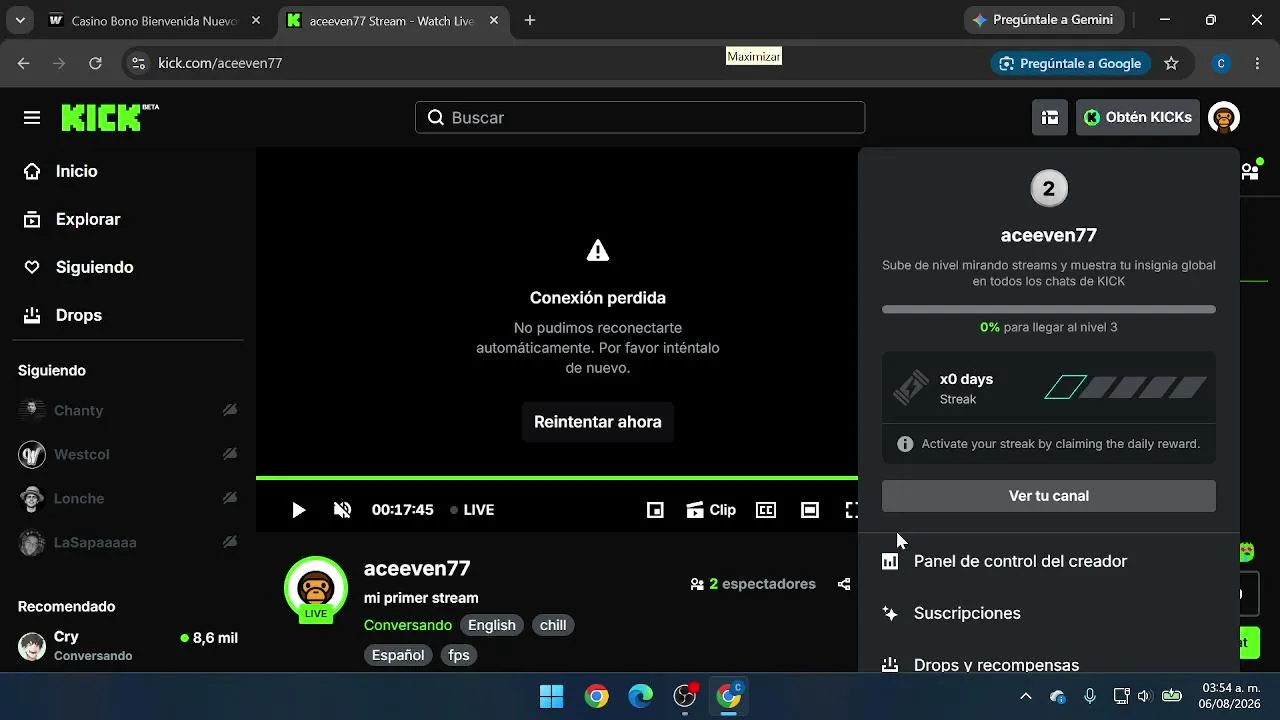The height and width of the screenshot is (720, 1280).
Task: Bookmark this page with the star icon
Action: coord(1171,63)
